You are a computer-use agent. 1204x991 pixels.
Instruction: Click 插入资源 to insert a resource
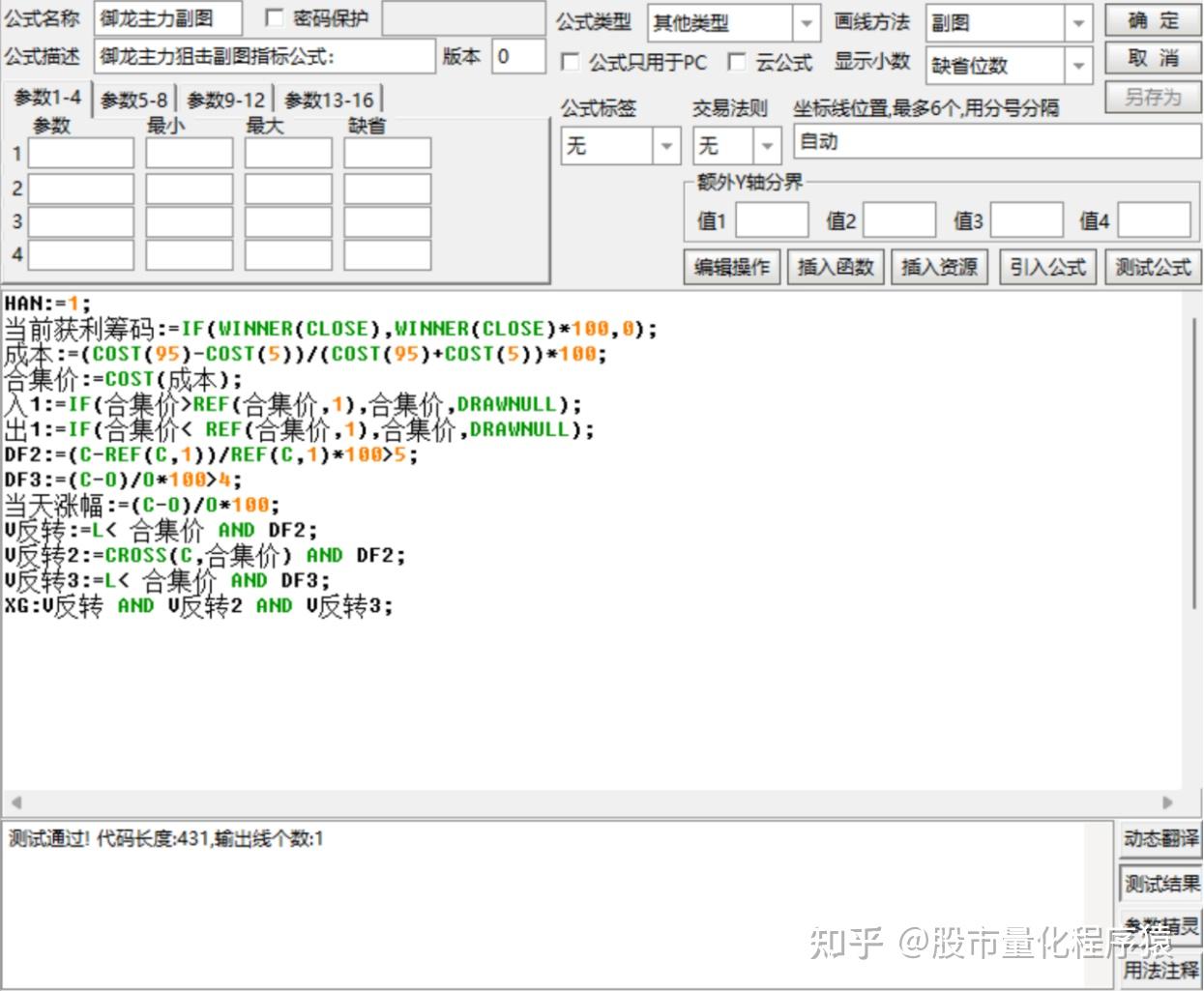tap(939, 267)
